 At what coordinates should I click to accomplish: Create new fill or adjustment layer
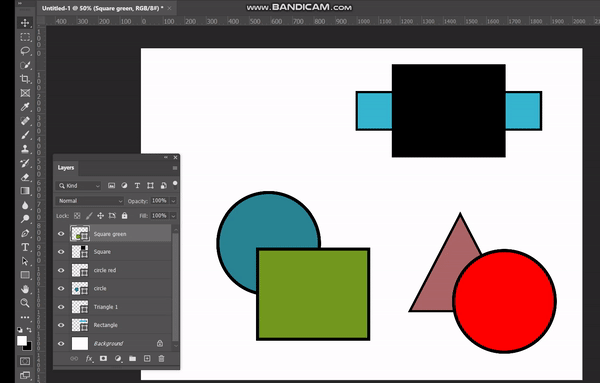tap(118, 359)
